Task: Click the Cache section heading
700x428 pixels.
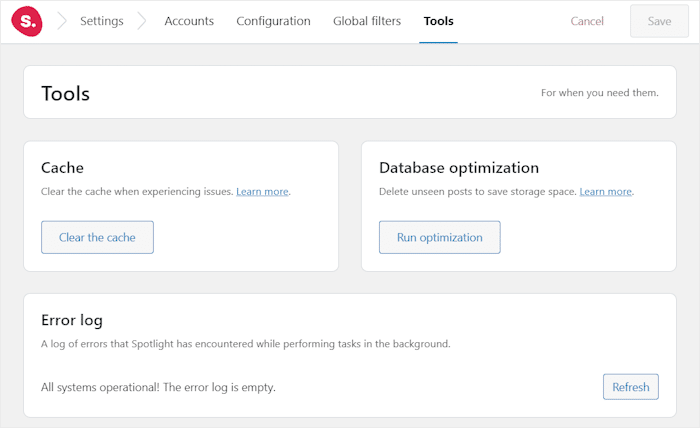Action: 62,168
